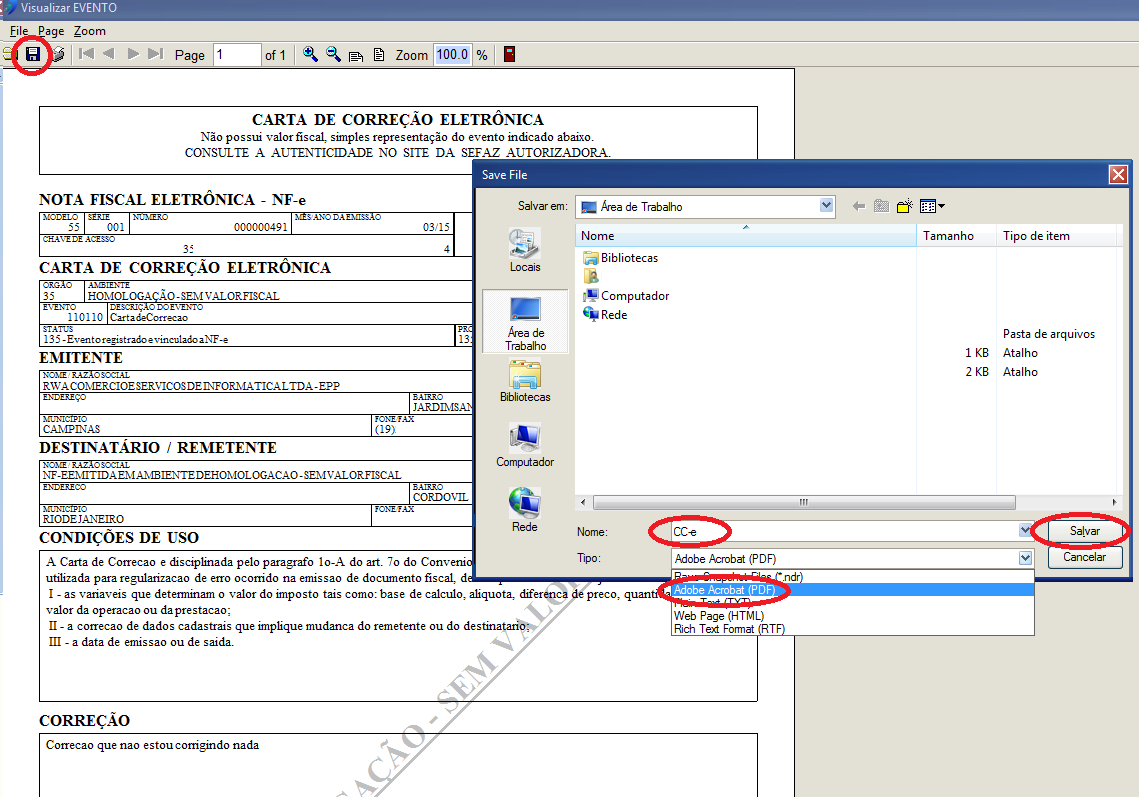Click the number value '000000491'
This screenshot has height=797, width=1139.
tap(261, 227)
